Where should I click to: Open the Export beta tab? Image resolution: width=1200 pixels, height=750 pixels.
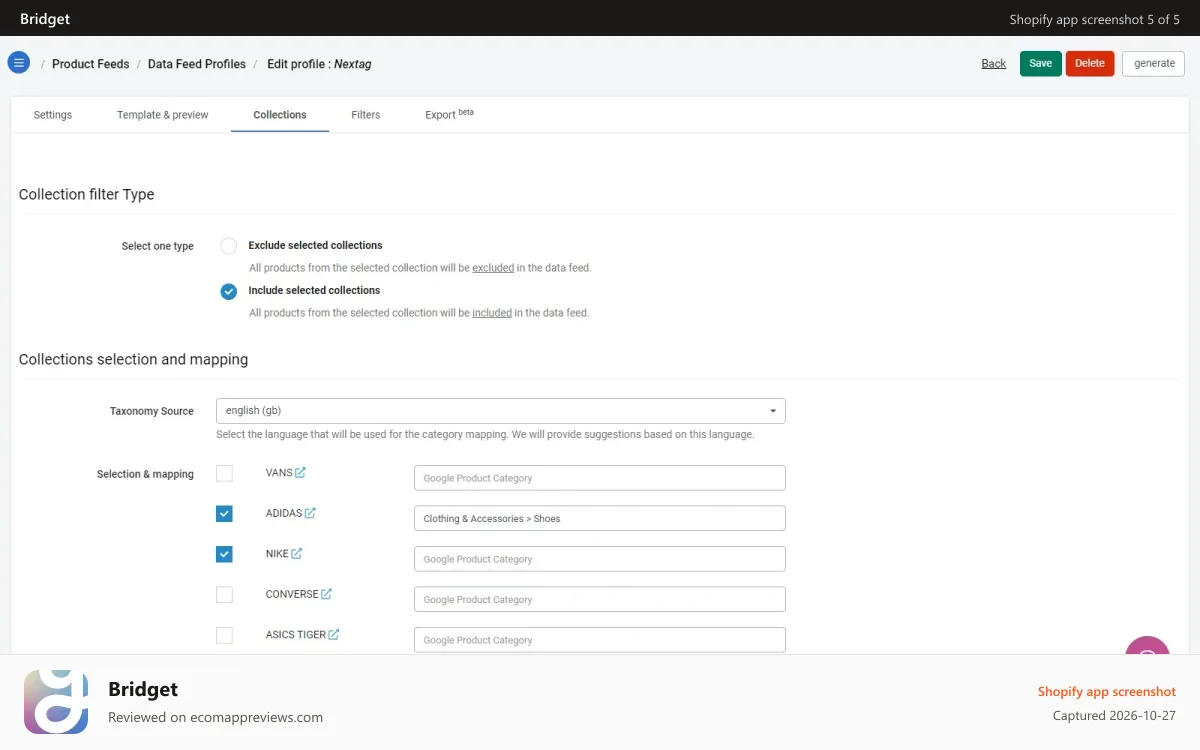click(x=449, y=115)
